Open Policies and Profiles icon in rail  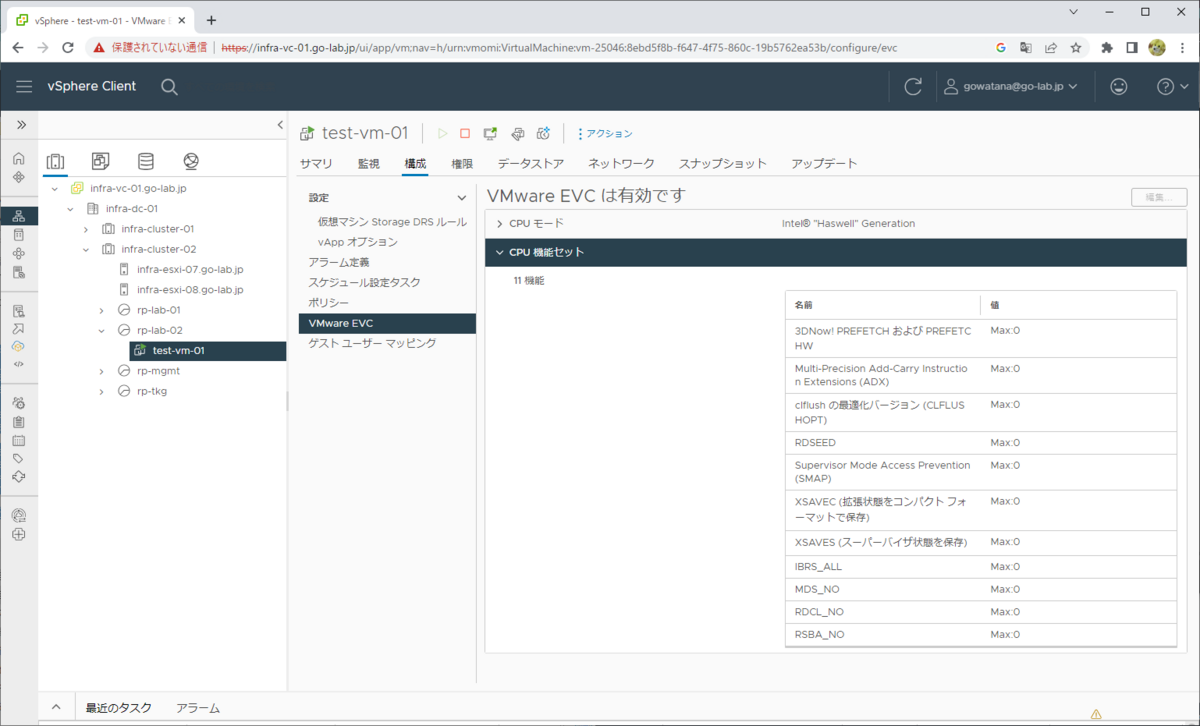(x=19, y=311)
